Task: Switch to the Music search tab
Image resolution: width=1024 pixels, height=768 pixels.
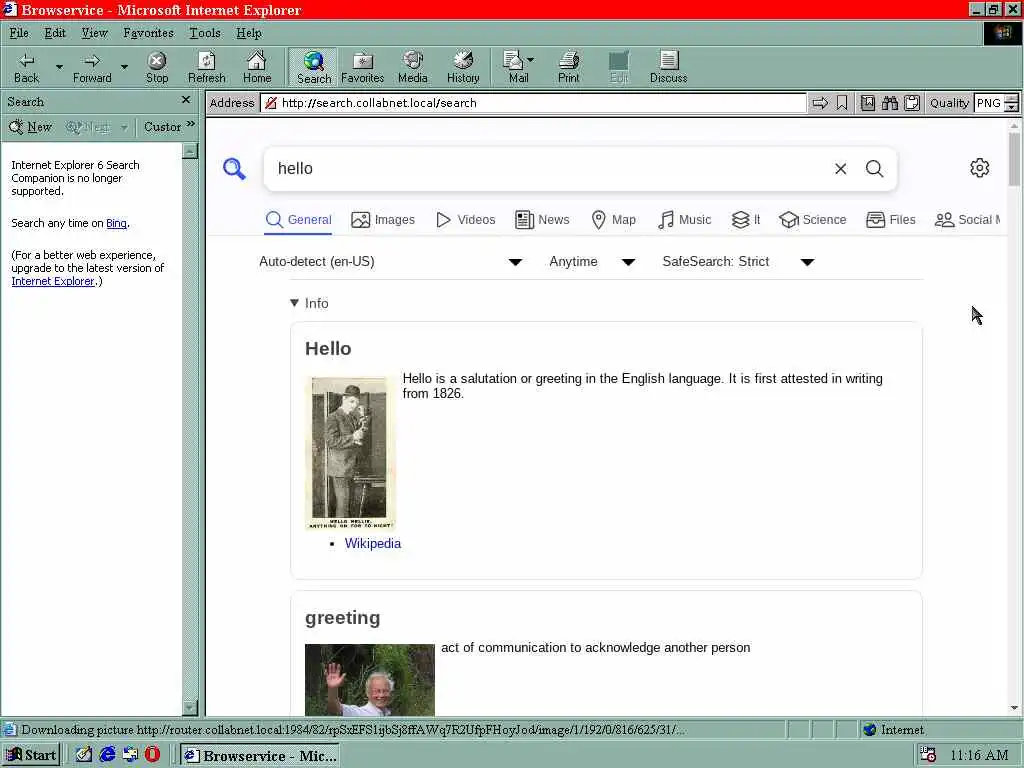Action: [x=684, y=220]
